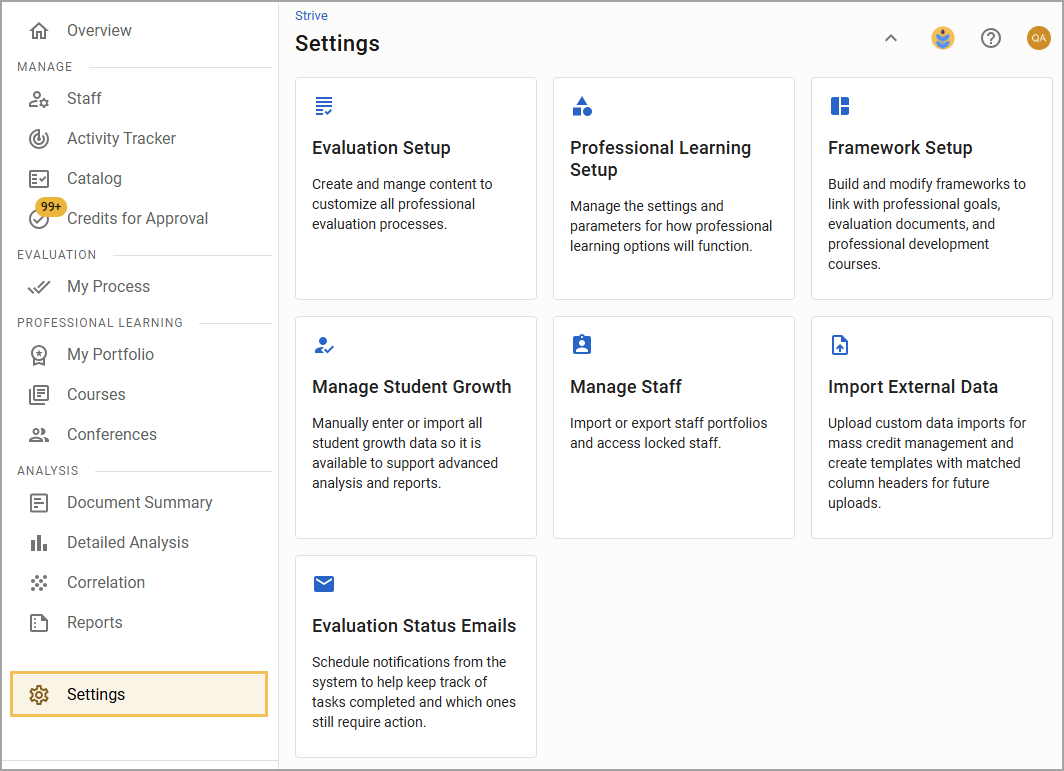Image resolution: width=1064 pixels, height=771 pixels.
Task: Click the Evaluation Status Emails envelope icon
Action: (x=324, y=584)
